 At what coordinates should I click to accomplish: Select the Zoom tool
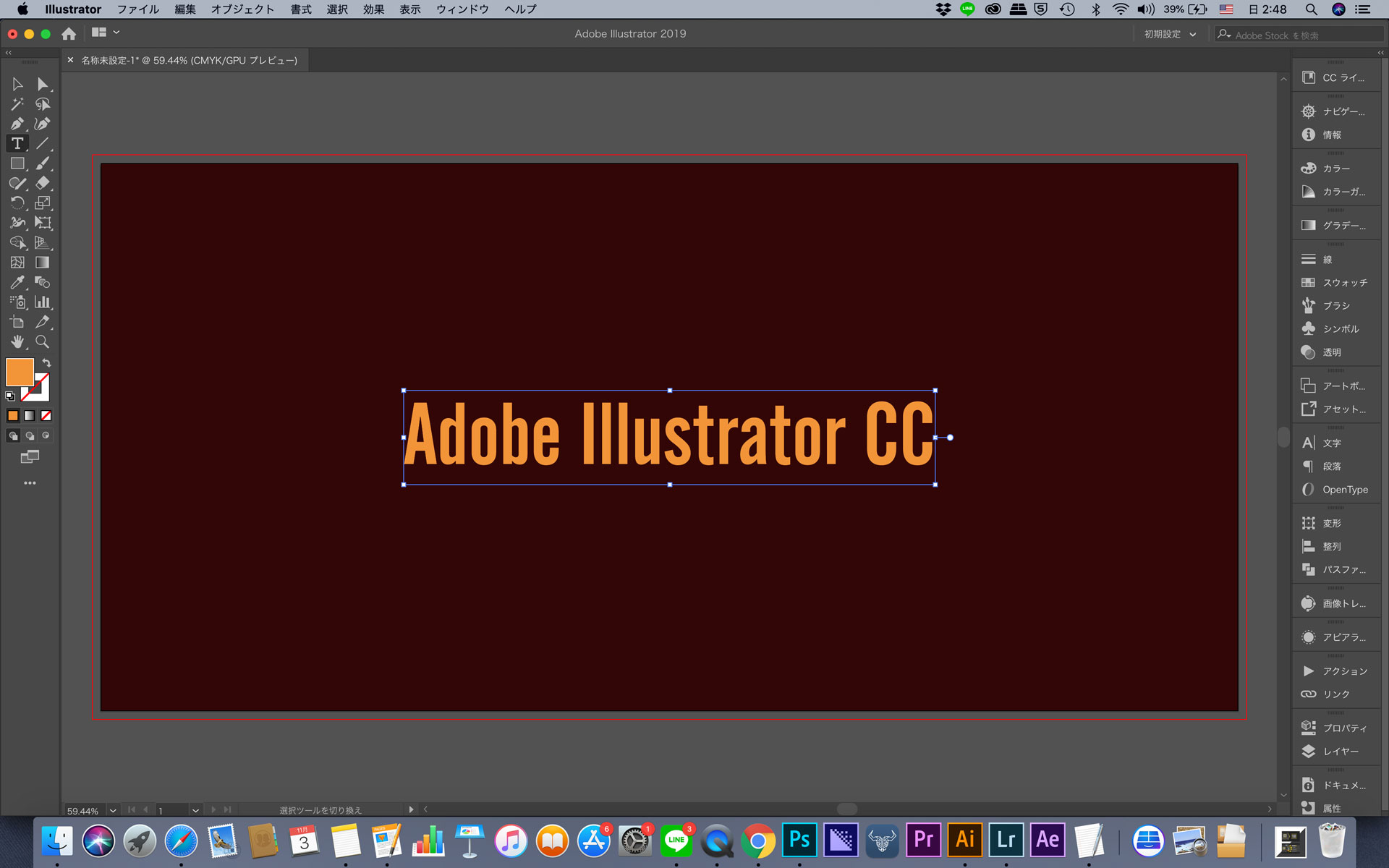(43, 341)
